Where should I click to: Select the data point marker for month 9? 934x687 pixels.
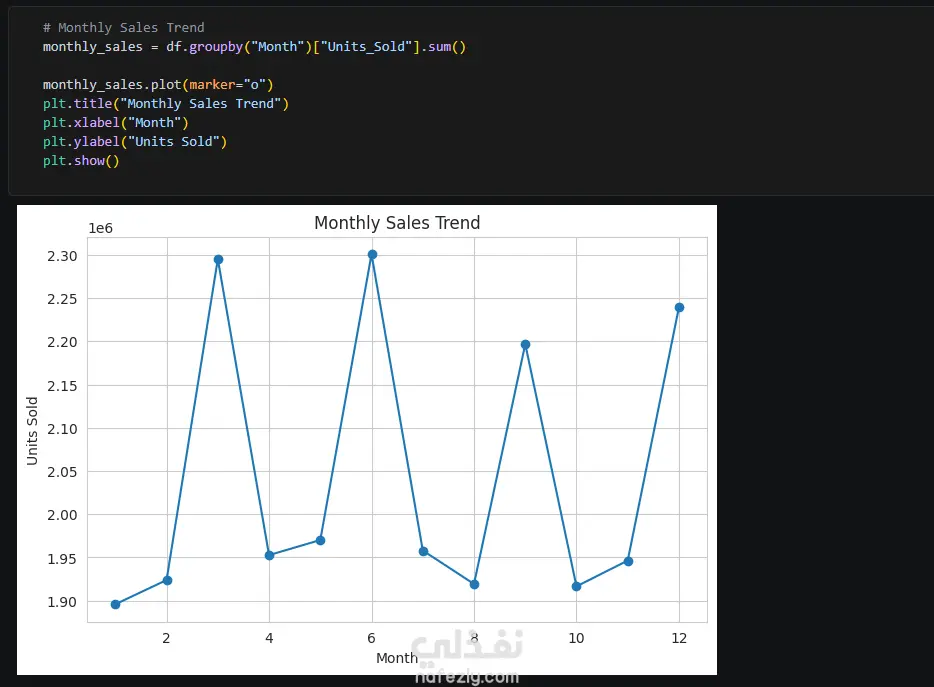(x=525, y=345)
